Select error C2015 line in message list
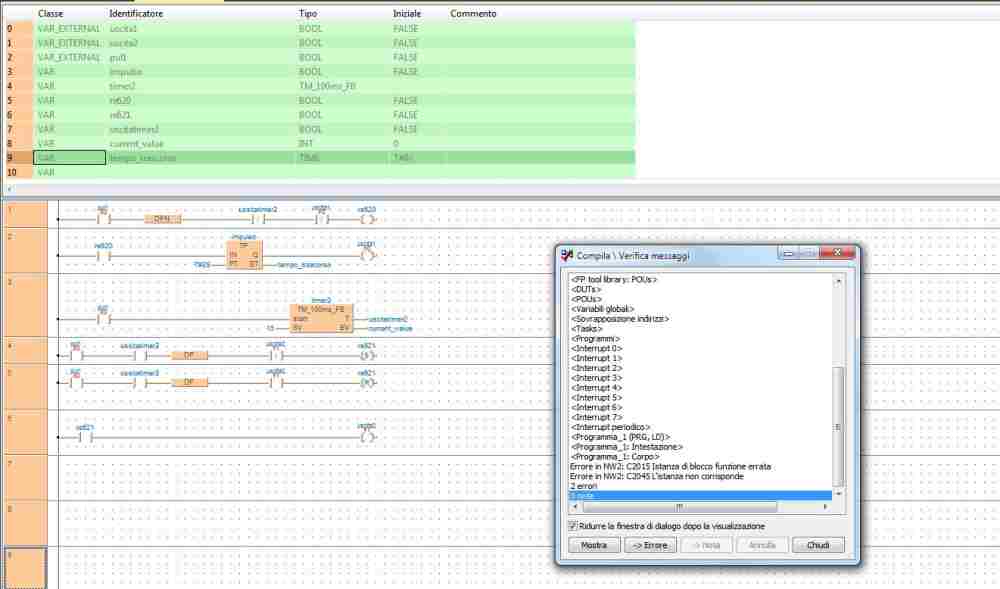 pyautogui.click(x=671, y=466)
